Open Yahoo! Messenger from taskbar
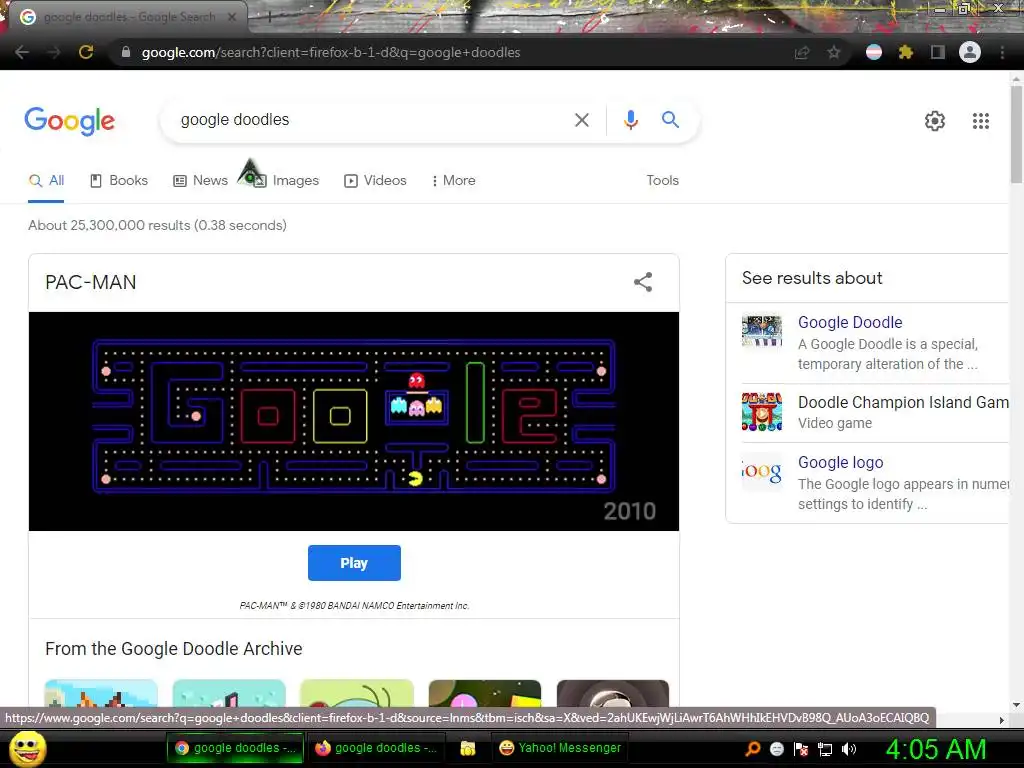 (x=560, y=748)
